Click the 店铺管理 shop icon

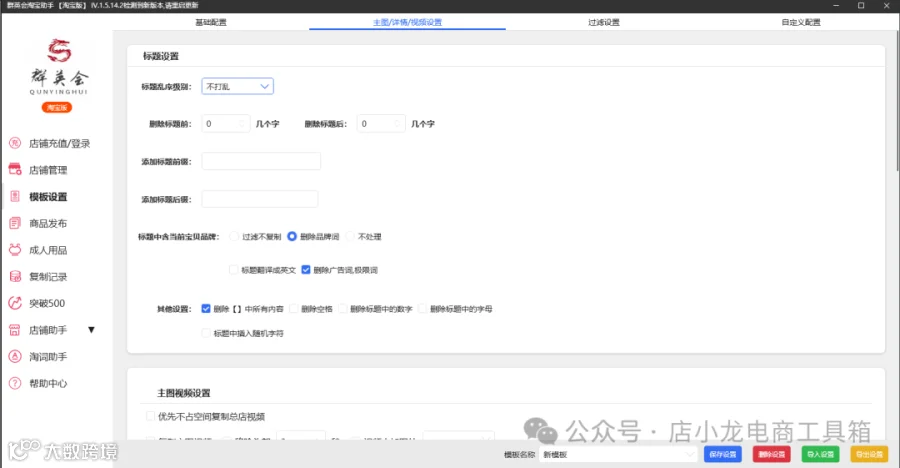tap(15, 169)
